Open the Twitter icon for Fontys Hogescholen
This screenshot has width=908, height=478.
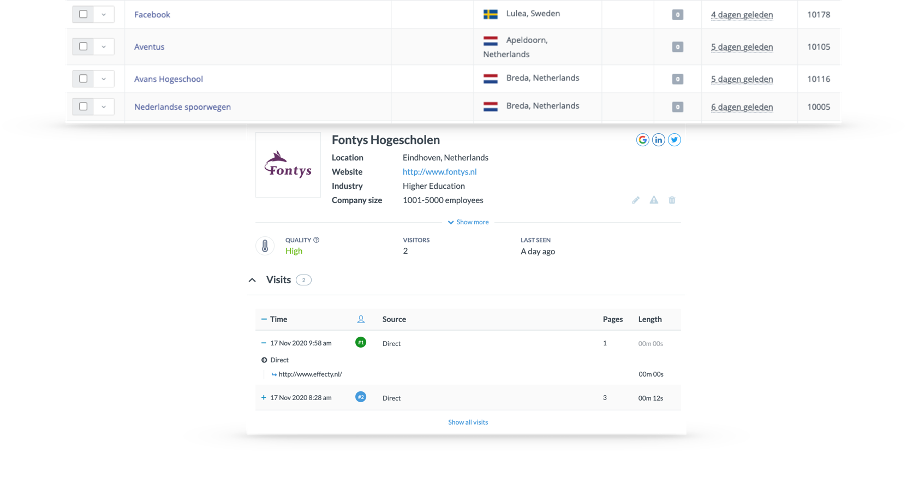click(x=674, y=140)
